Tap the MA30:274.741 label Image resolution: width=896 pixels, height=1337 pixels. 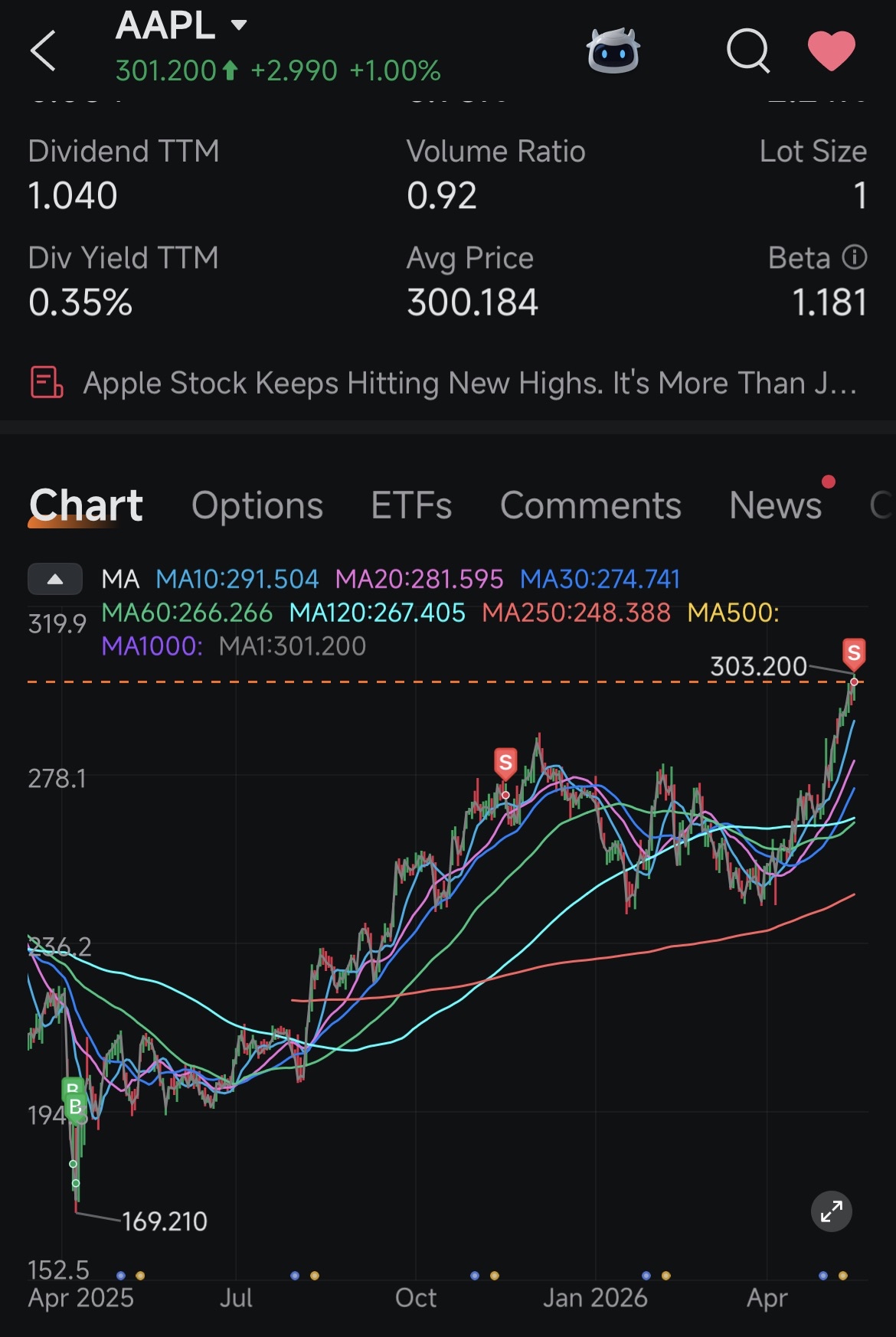[600, 579]
